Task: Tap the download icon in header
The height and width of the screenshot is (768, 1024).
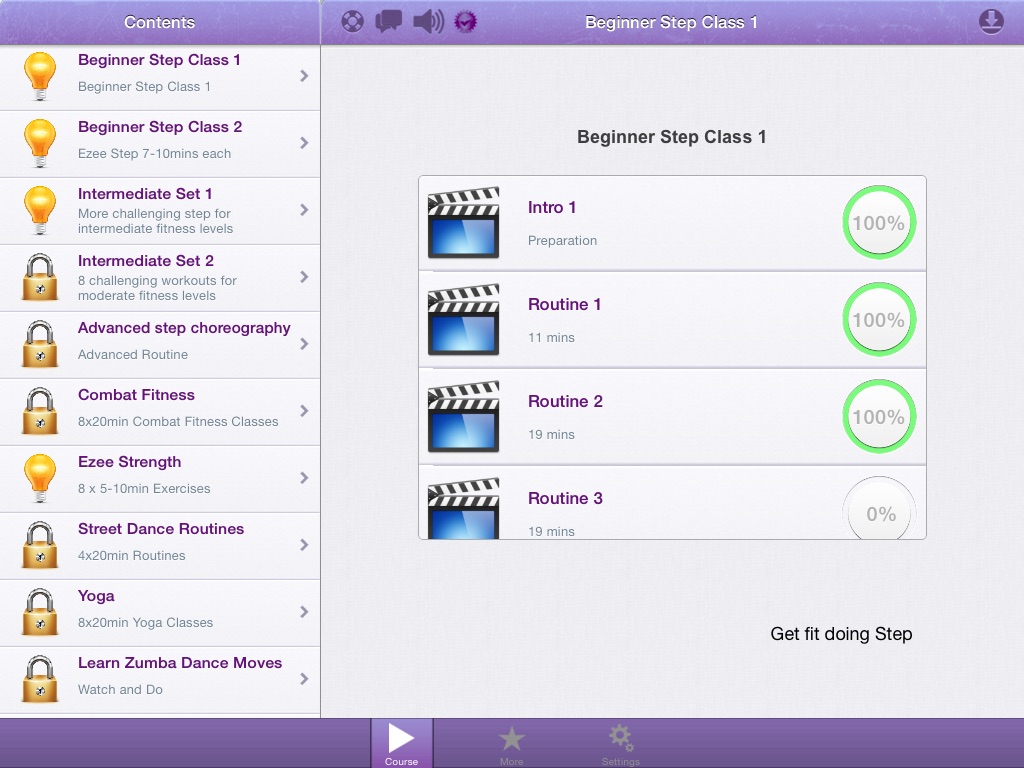Action: pos(991,22)
